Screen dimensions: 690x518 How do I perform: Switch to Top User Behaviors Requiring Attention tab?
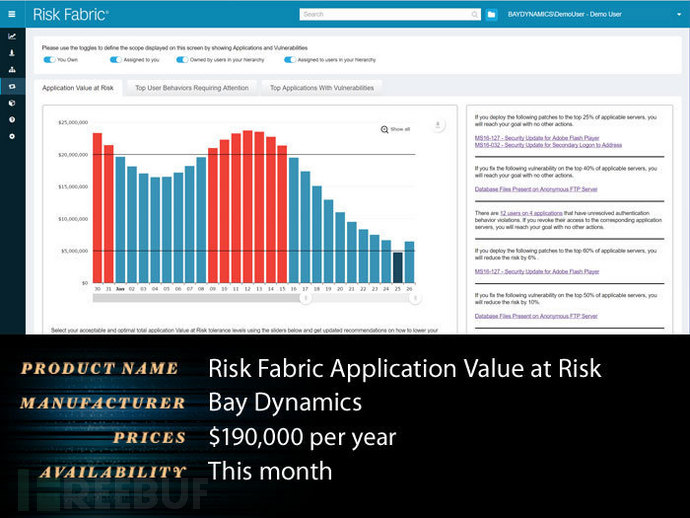tap(192, 88)
